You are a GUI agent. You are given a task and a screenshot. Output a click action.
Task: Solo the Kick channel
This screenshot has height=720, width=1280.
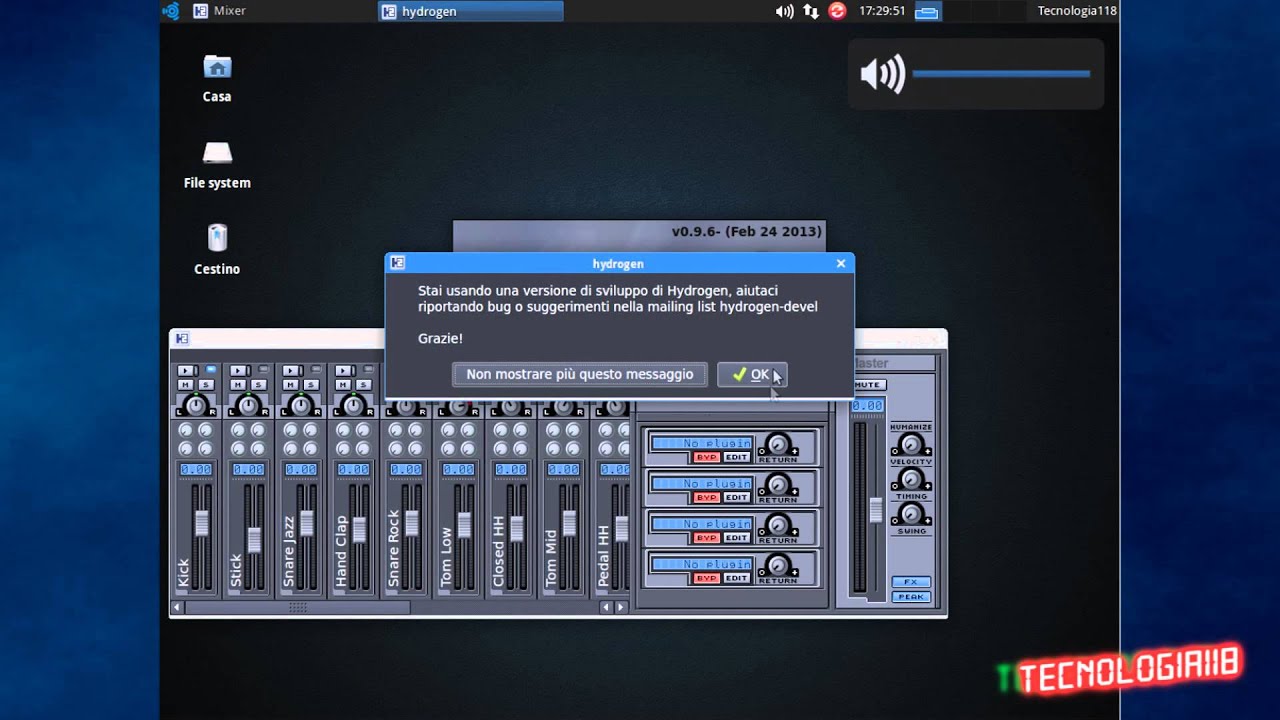coord(206,385)
